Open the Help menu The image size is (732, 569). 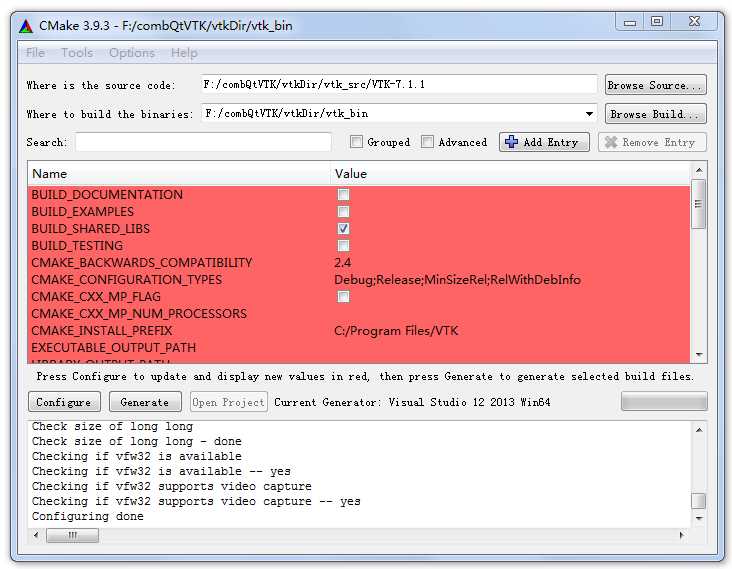(x=184, y=53)
